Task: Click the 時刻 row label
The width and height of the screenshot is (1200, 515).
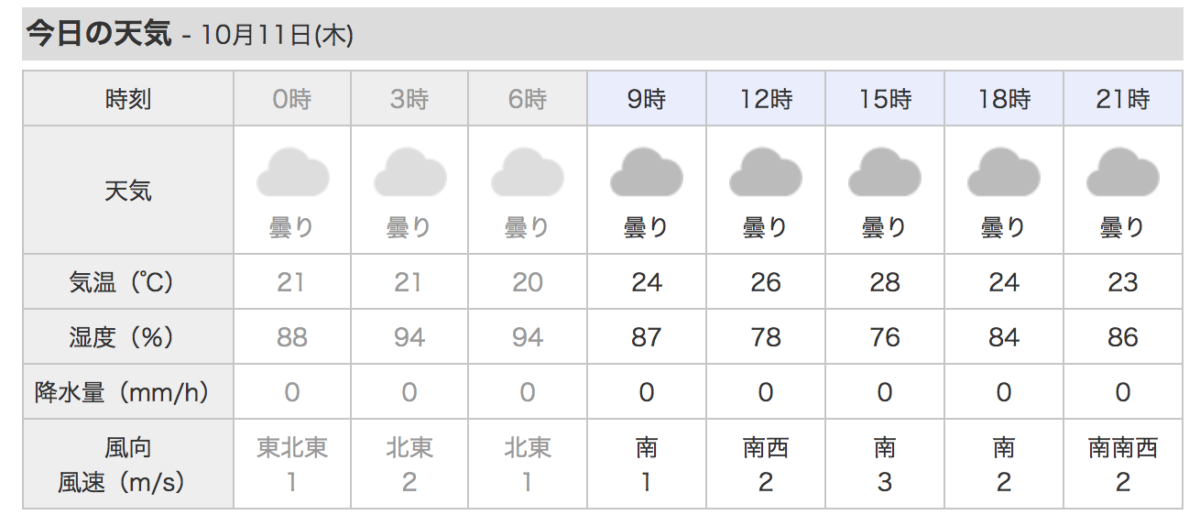Action: pos(128,99)
